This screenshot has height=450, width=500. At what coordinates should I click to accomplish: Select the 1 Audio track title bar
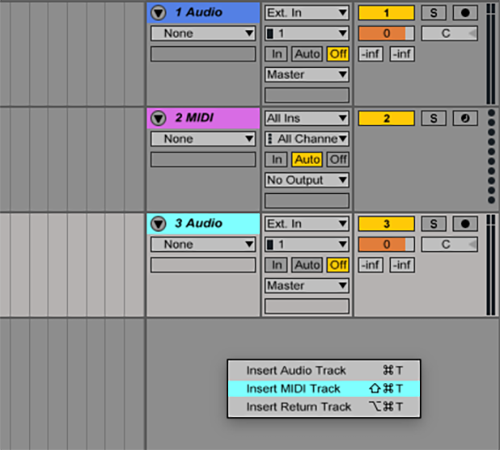point(203,13)
